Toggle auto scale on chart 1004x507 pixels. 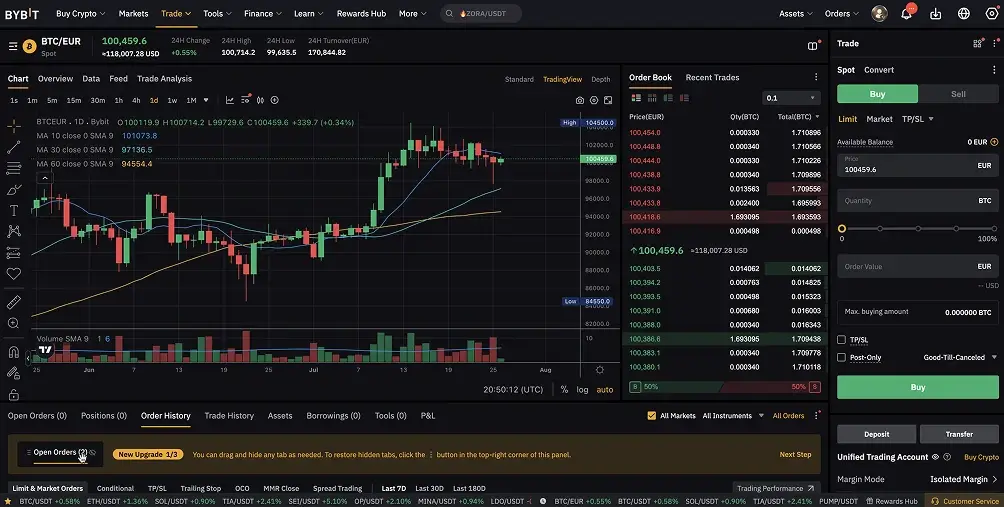604,389
